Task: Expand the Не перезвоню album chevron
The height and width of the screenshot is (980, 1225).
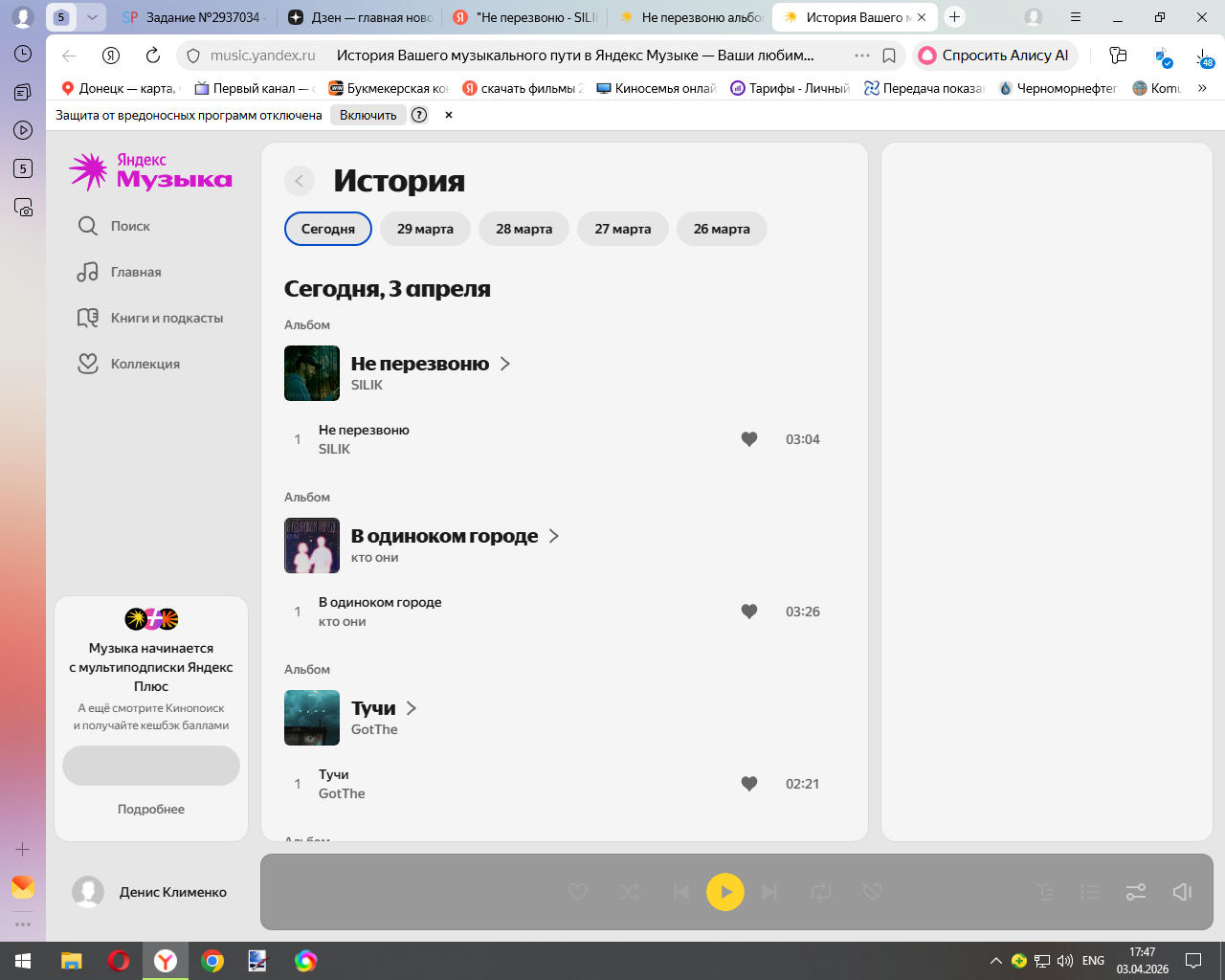Action: click(505, 364)
